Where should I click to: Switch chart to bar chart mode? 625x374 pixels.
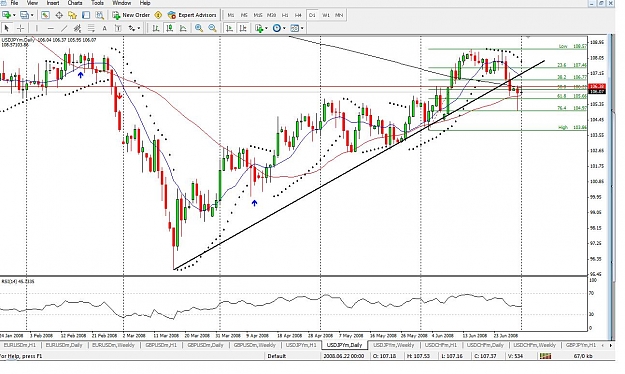click(156, 28)
